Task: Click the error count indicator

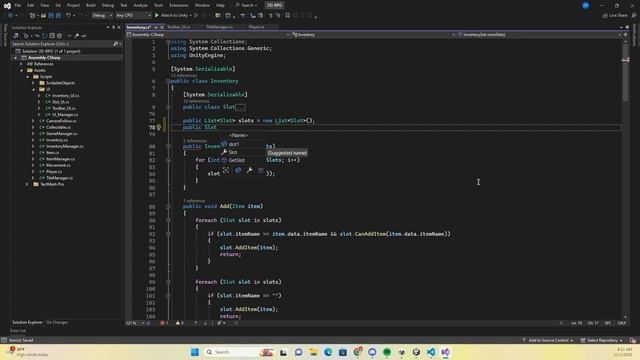Action: pos(164,323)
